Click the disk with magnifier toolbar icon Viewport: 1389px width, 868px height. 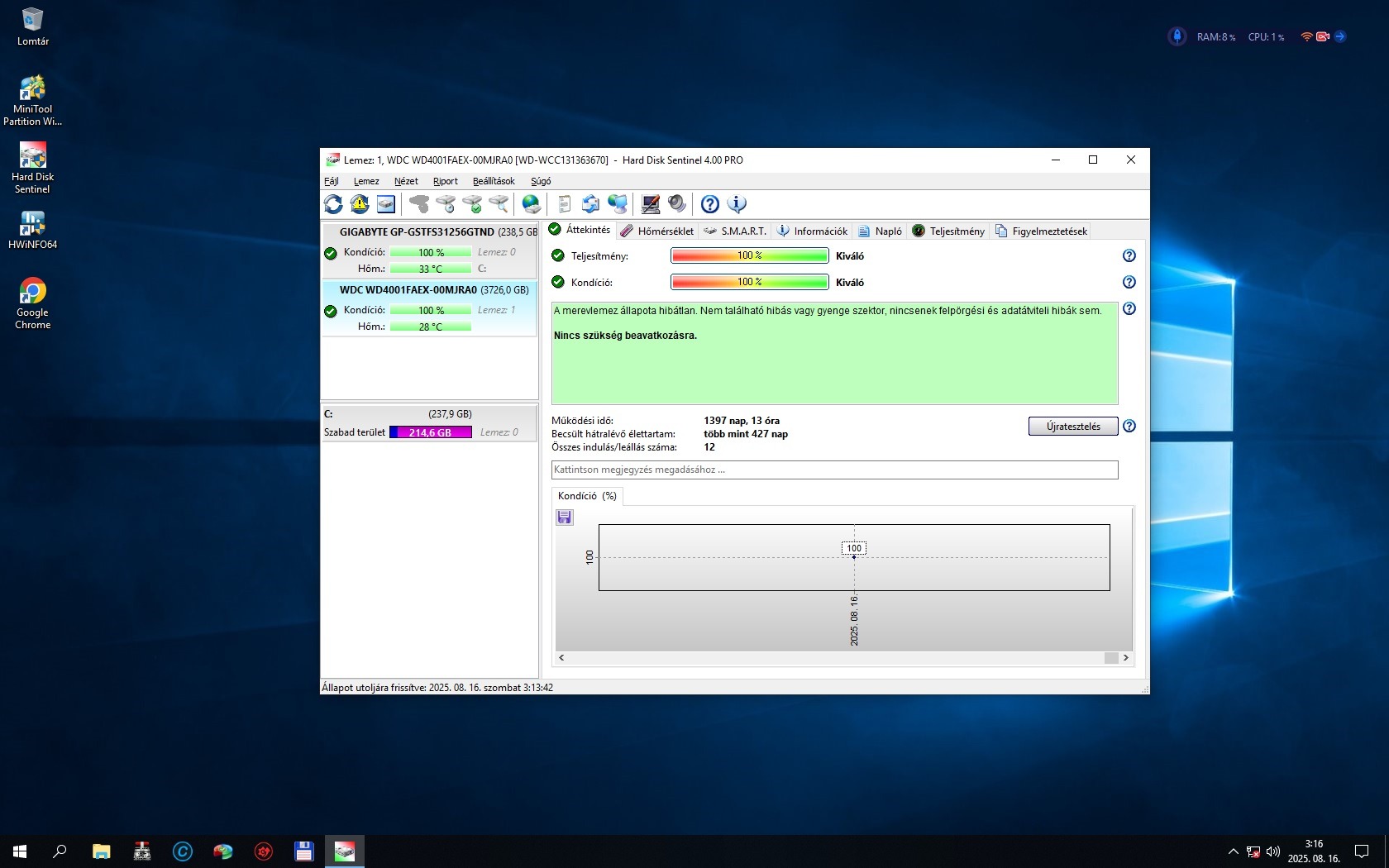[499, 204]
